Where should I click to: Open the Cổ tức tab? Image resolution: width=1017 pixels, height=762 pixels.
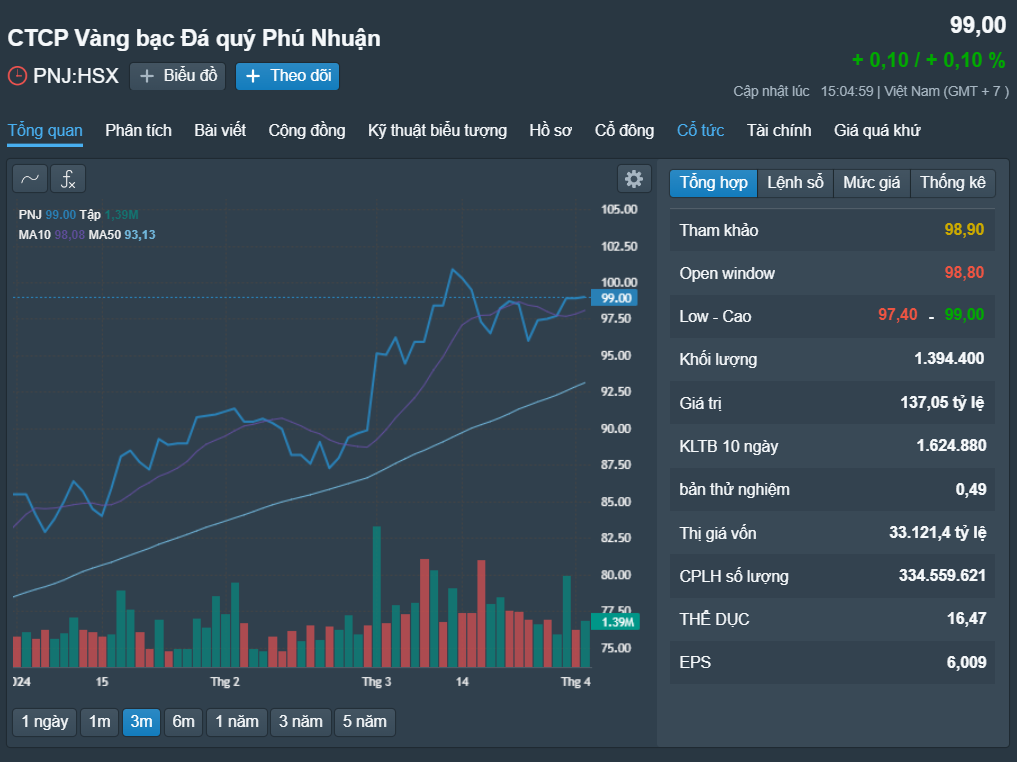(x=700, y=130)
